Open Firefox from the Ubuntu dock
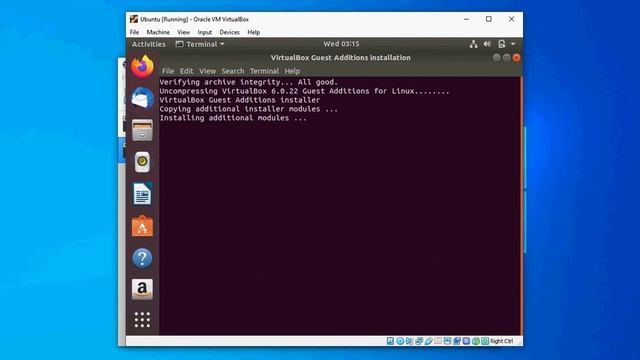Image resolution: width=640 pixels, height=360 pixels. [142, 66]
